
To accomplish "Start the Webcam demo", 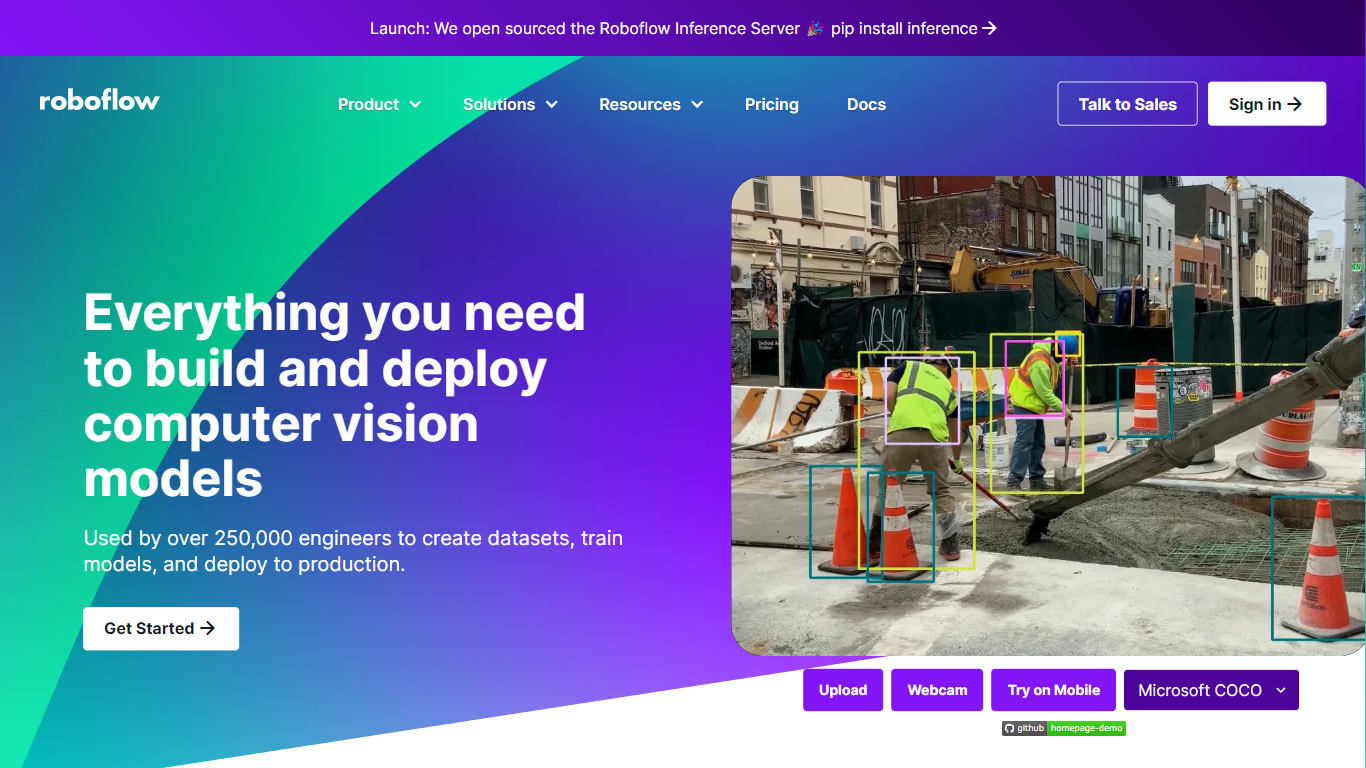I will [937, 690].
